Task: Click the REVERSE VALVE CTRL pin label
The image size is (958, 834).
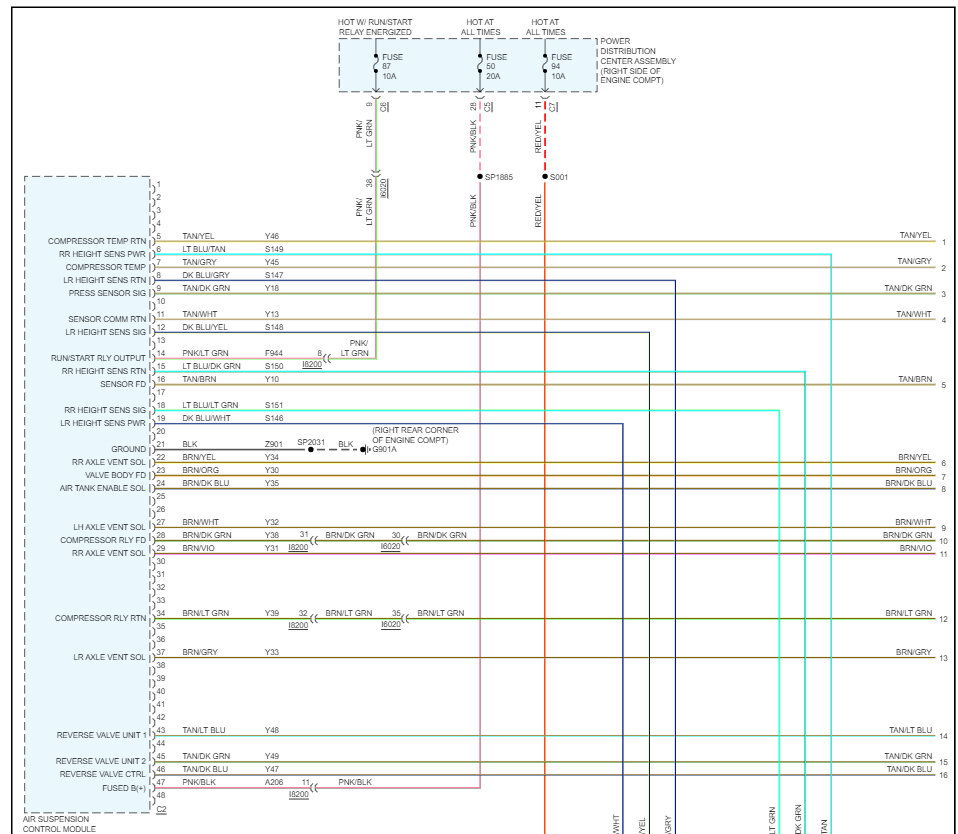Action: click(103, 774)
